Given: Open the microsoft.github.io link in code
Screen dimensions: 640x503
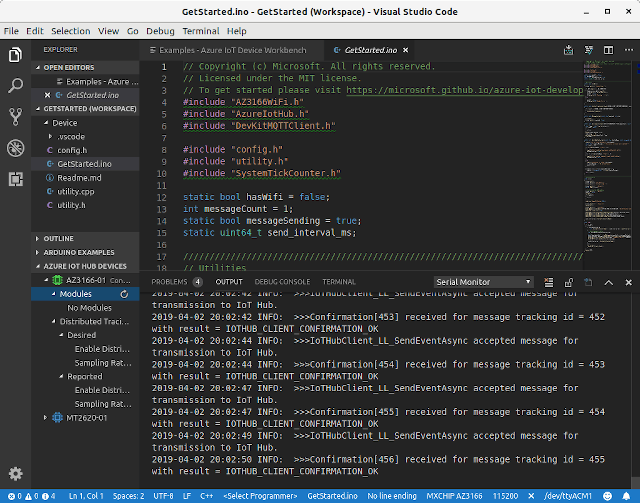Looking at the screenshot, I should pyautogui.click(x=464, y=90).
